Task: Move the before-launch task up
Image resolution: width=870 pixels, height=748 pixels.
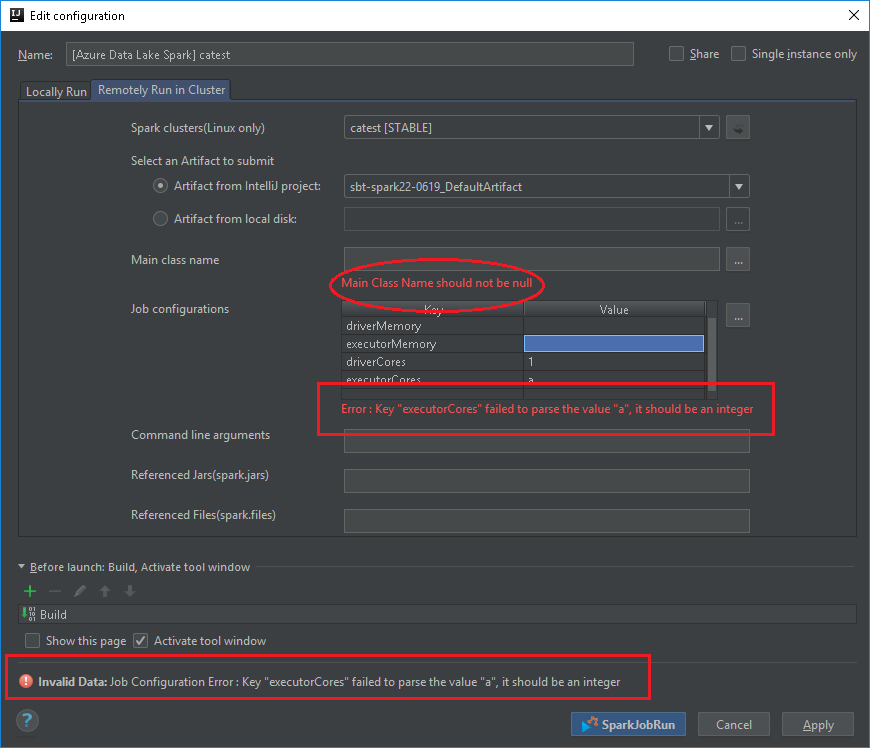Action: (104, 591)
